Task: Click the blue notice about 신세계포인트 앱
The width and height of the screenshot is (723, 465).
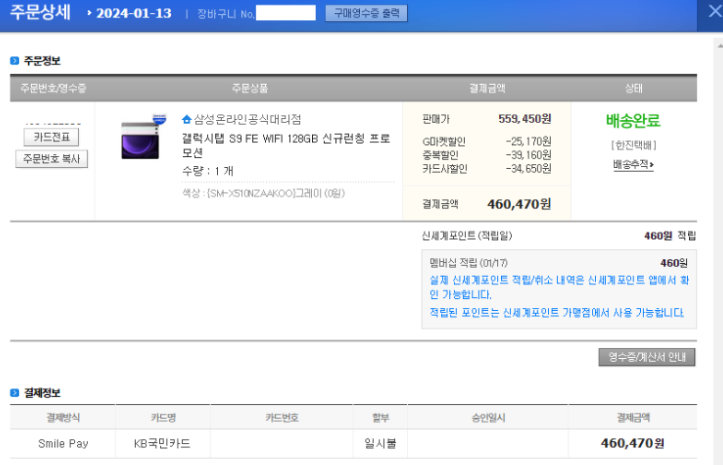Action: pos(559,287)
